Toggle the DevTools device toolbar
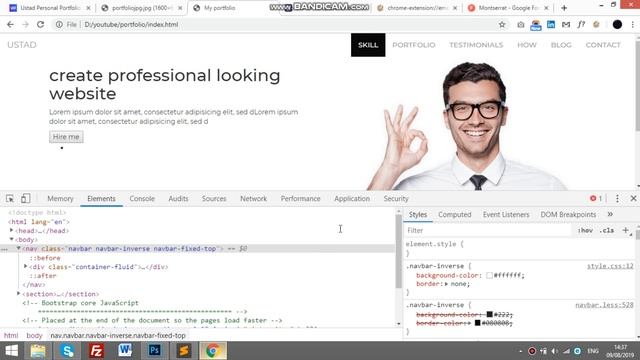This screenshot has width=640, height=360. pos(25,198)
